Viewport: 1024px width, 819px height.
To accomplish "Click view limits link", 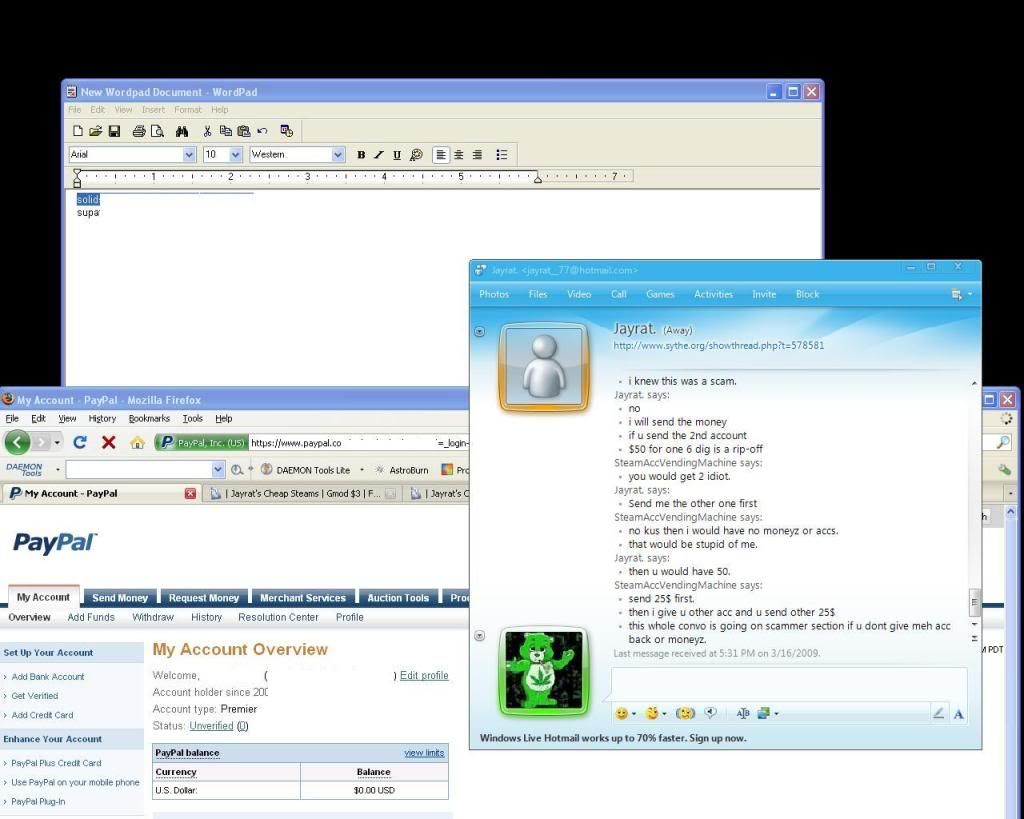I will pos(424,753).
